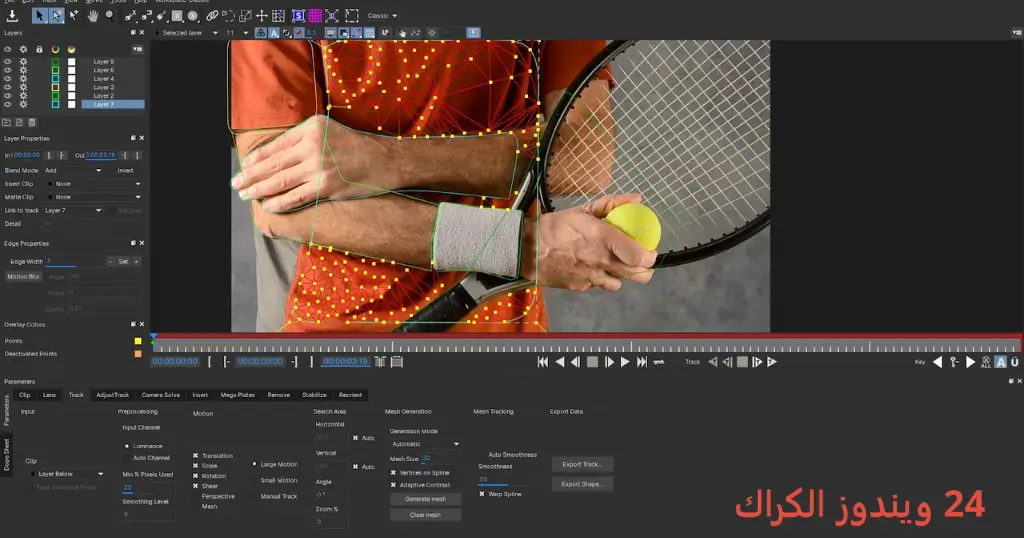Select the Create X-Spline Layer tool
This screenshot has width=1024, height=538.
[x=131, y=15]
